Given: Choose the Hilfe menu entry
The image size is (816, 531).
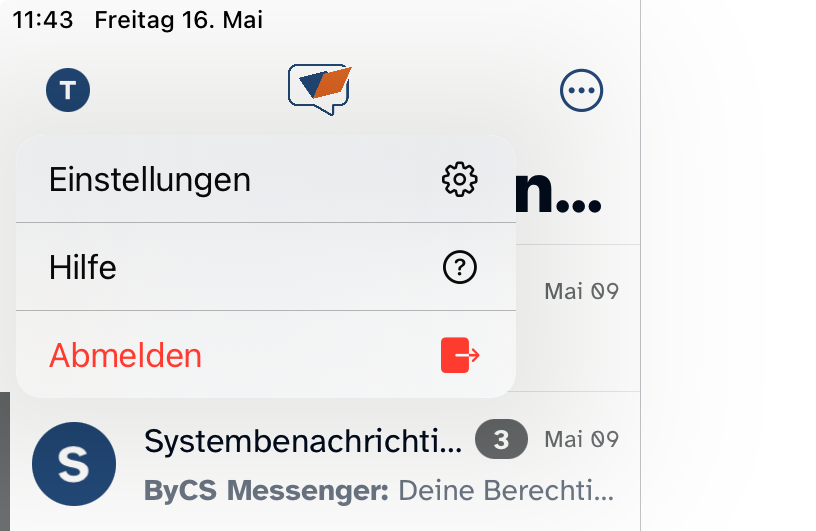Looking at the screenshot, I should pyautogui.click(x=83, y=267).
